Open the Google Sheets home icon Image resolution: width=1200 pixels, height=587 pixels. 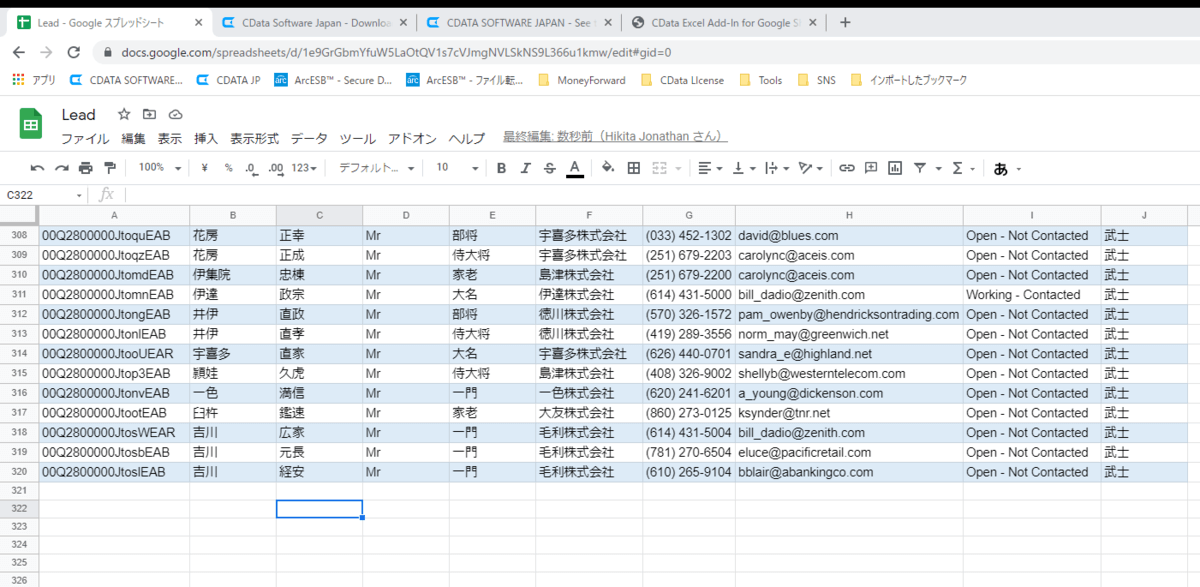click(31, 124)
